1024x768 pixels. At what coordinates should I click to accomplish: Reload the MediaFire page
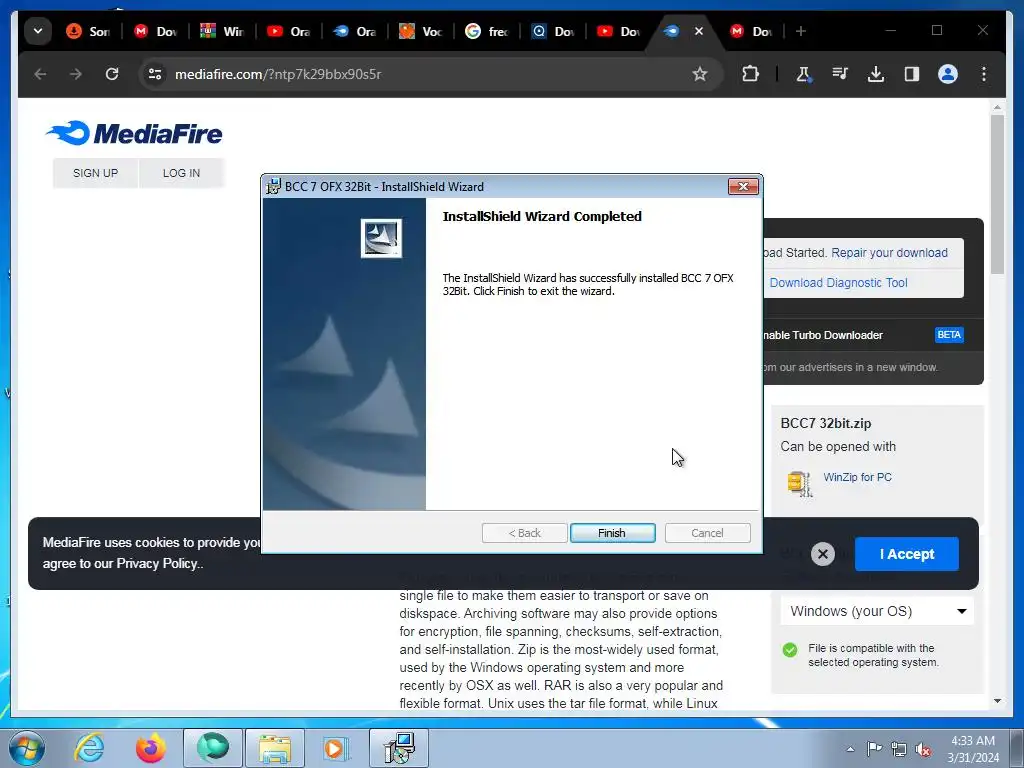(112, 74)
